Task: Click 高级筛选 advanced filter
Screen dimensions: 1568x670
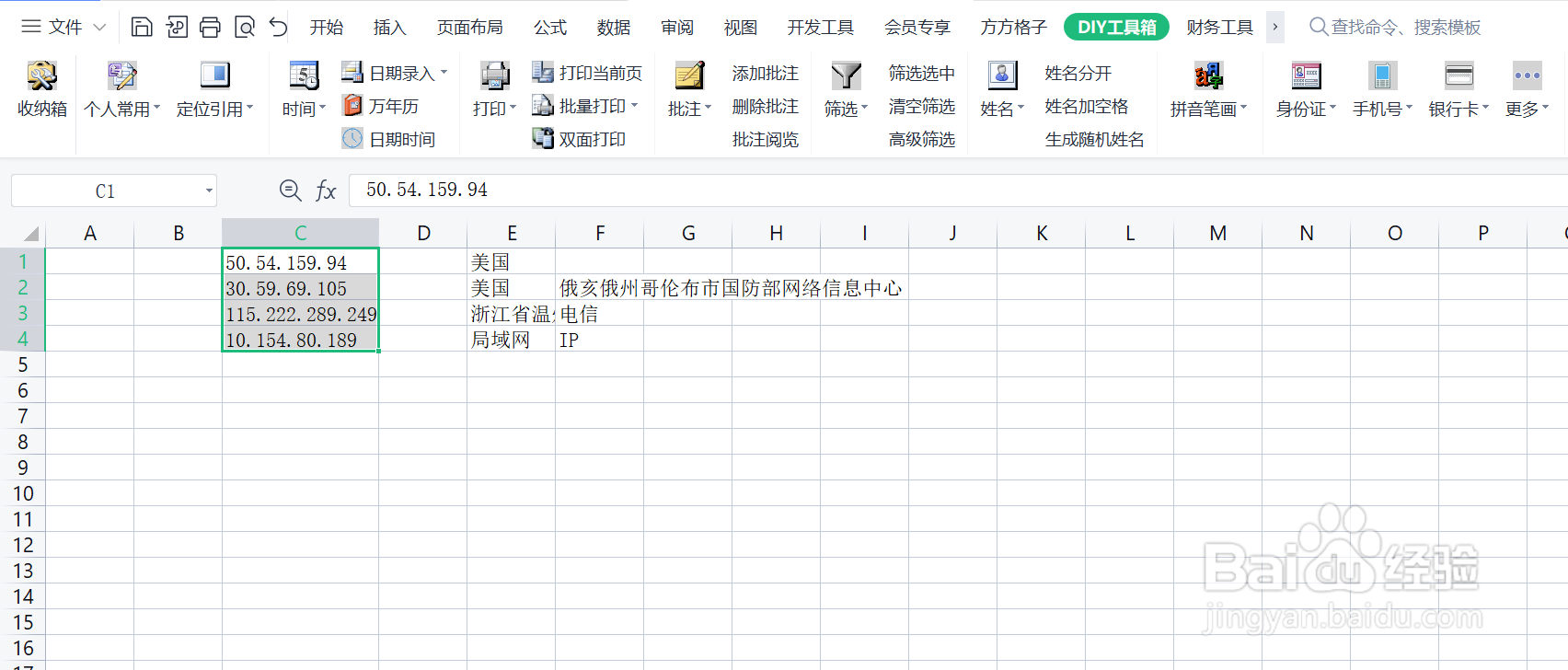Action: tap(922, 139)
